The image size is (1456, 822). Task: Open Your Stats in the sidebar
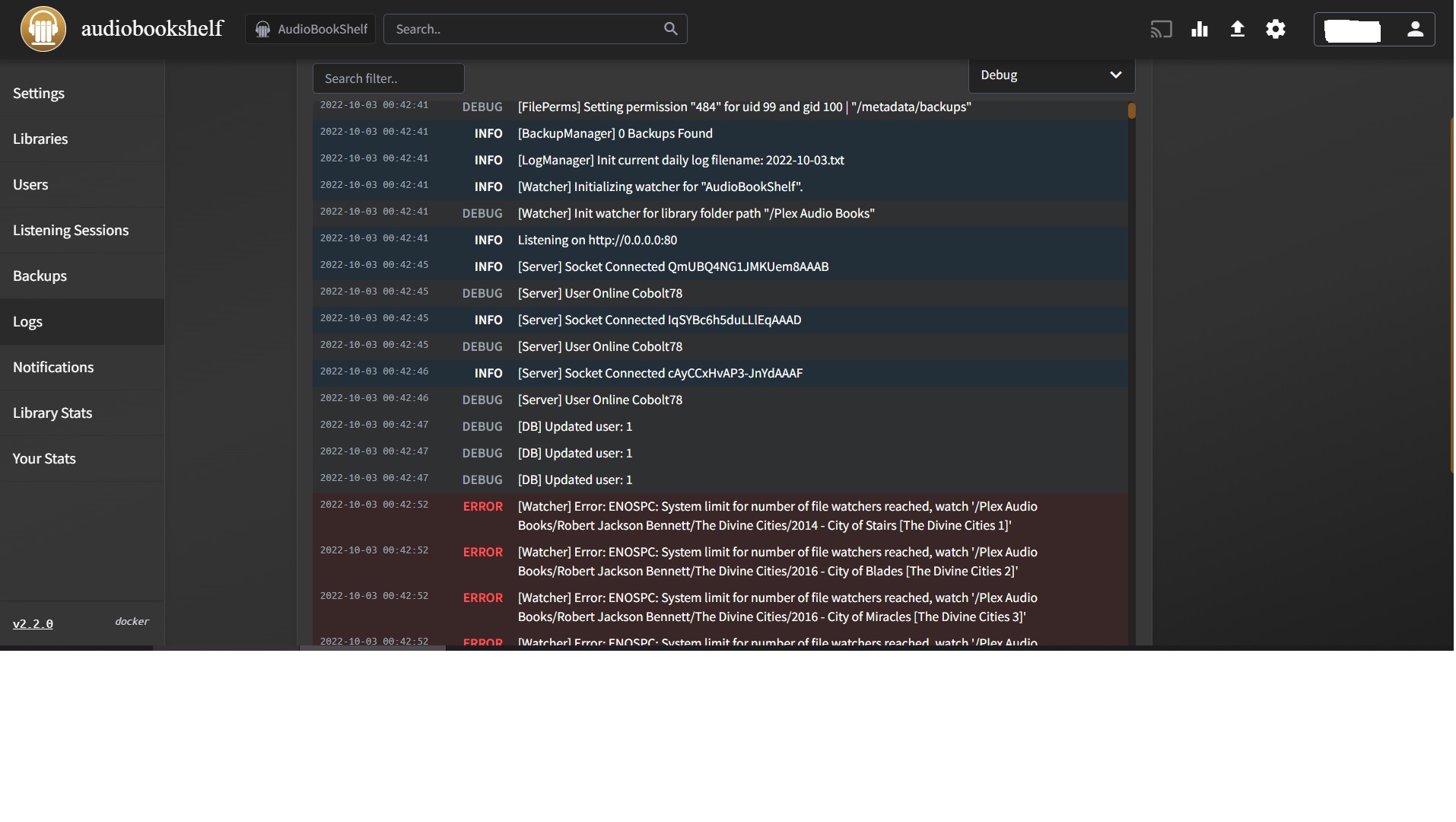click(x=82, y=459)
